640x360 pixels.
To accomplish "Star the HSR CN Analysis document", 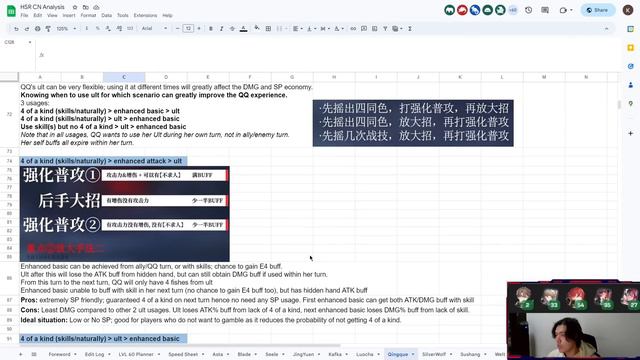I will click(75, 7).
